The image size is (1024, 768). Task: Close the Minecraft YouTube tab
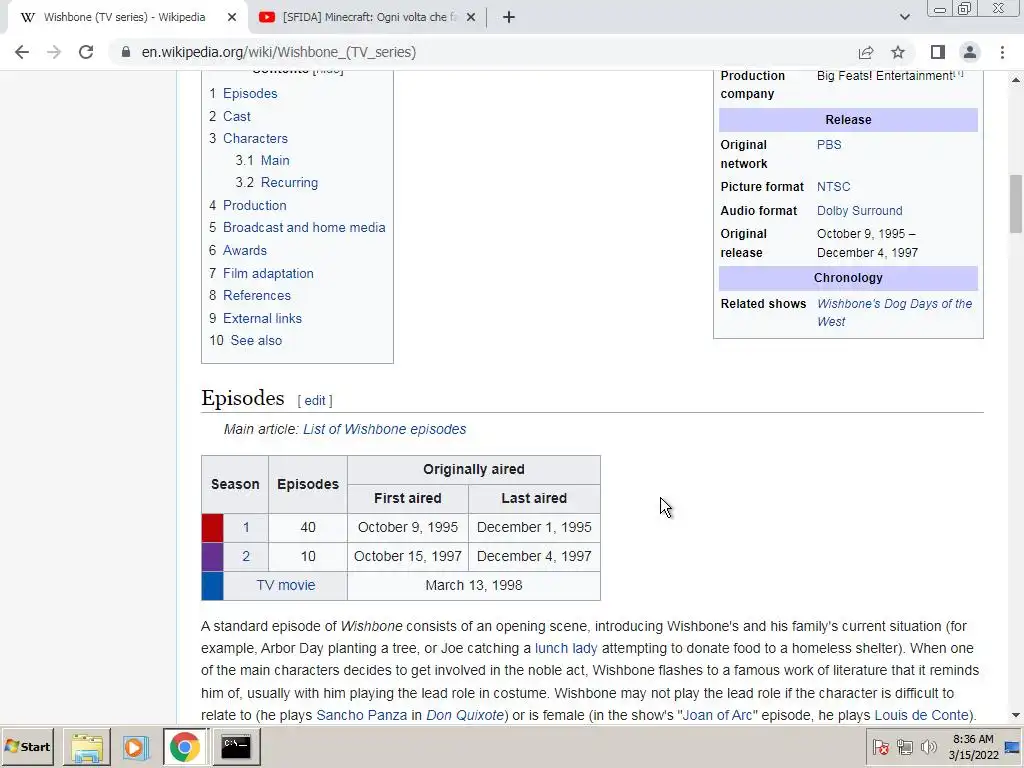(471, 18)
